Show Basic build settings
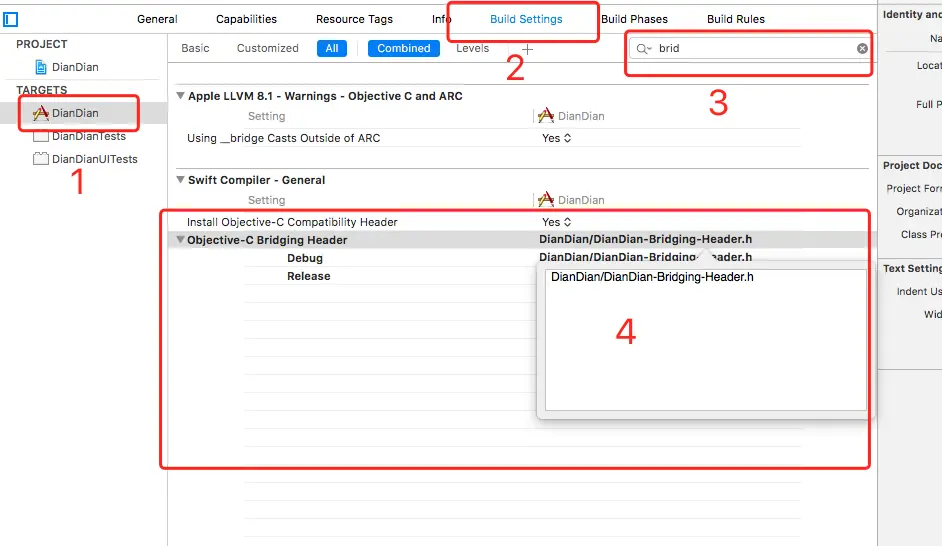Viewport: 942px width, 546px height. point(195,48)
